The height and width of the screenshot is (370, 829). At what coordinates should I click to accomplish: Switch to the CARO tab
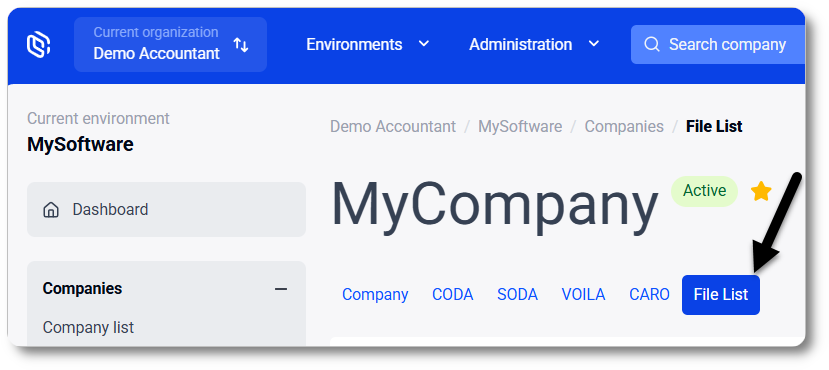click(x=649, y=295)
